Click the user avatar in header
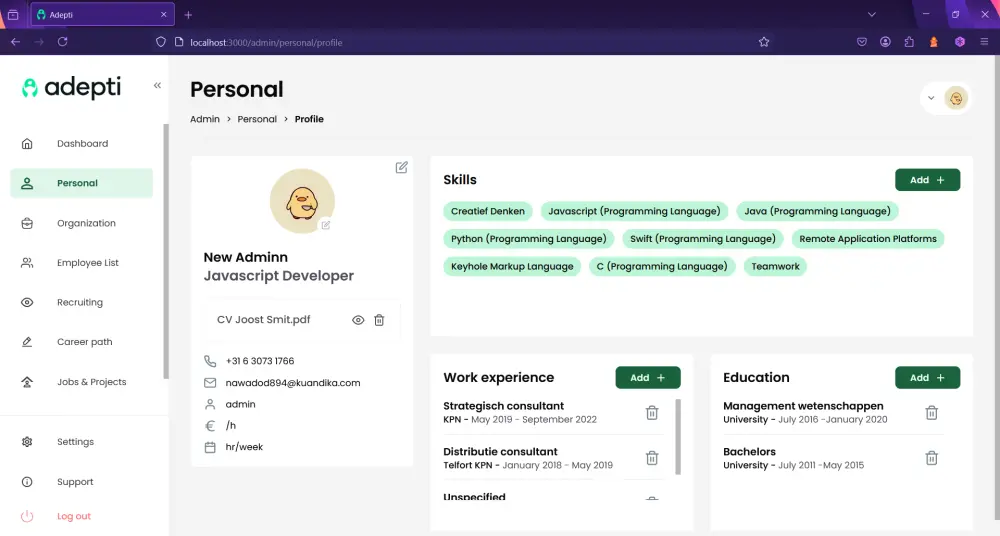The width and height of the screenshot is (1000, 536). coord(956,98)
